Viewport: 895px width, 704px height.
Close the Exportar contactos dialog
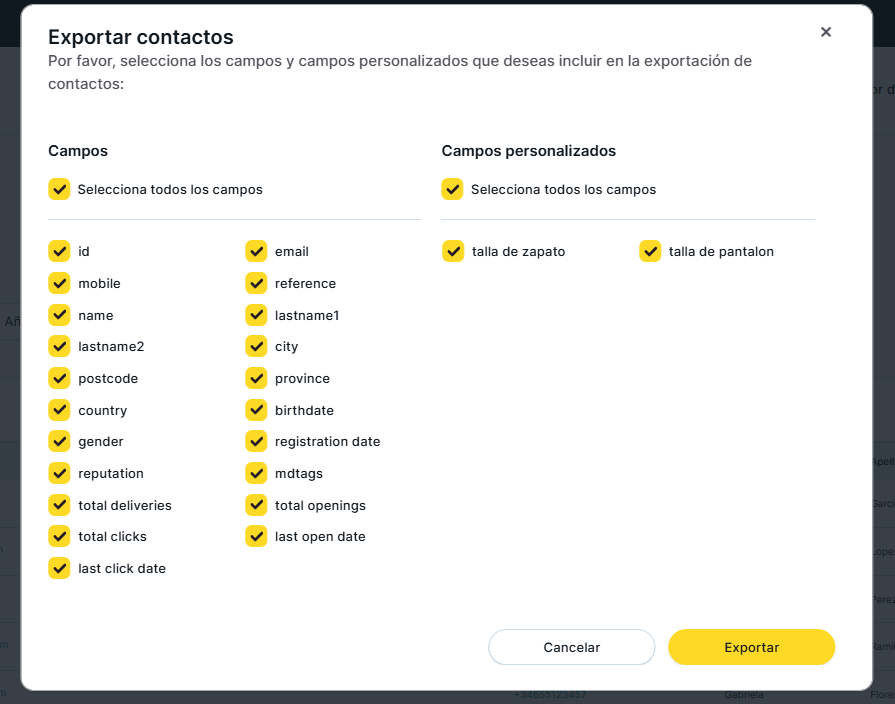point(826,32)
